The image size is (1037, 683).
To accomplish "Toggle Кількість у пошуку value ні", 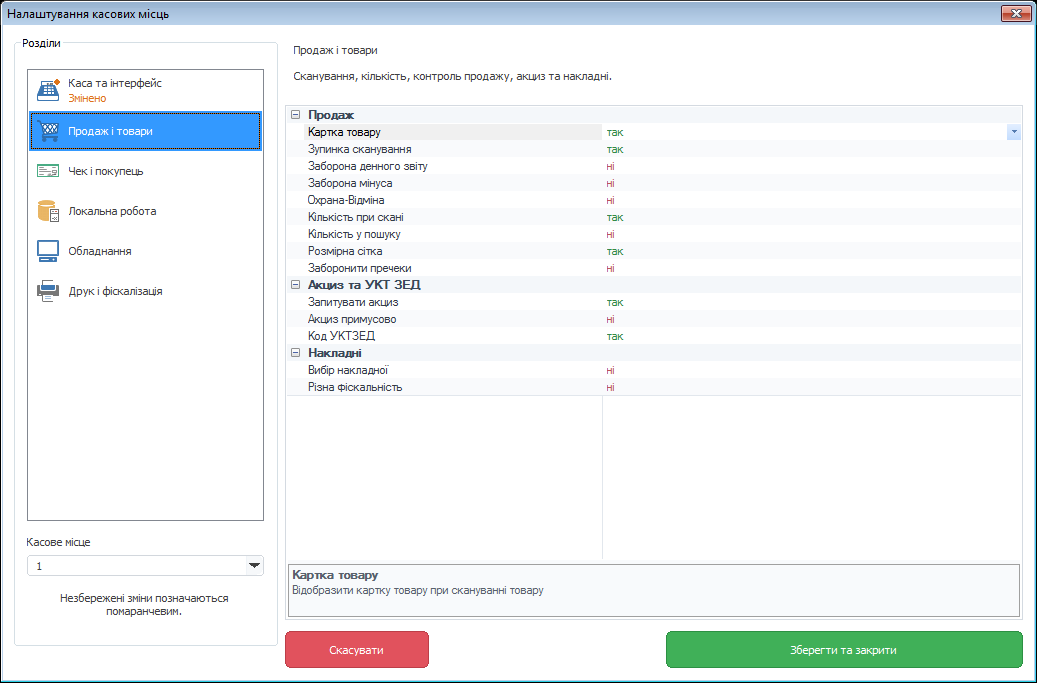I will click(610, 234).
